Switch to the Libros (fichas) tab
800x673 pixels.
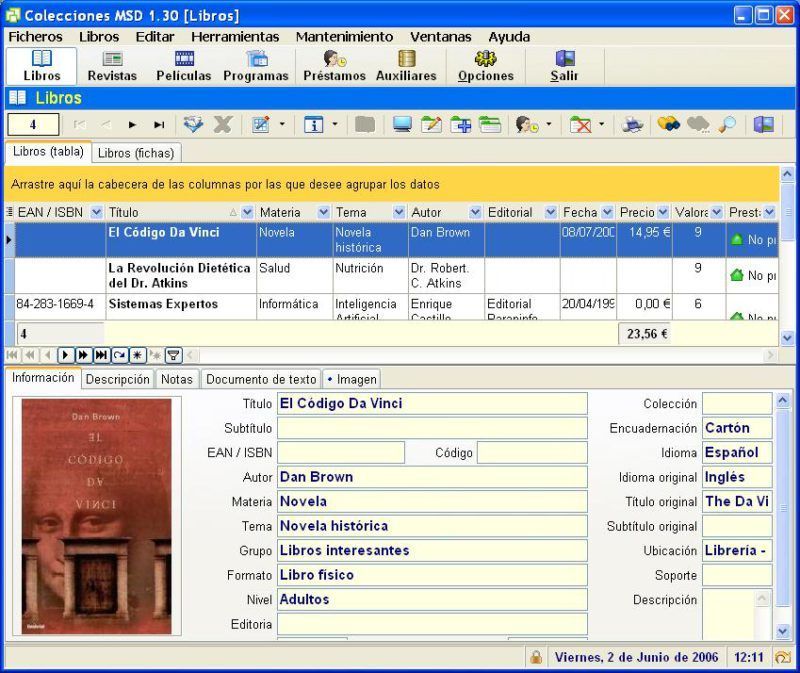(136, 153)
